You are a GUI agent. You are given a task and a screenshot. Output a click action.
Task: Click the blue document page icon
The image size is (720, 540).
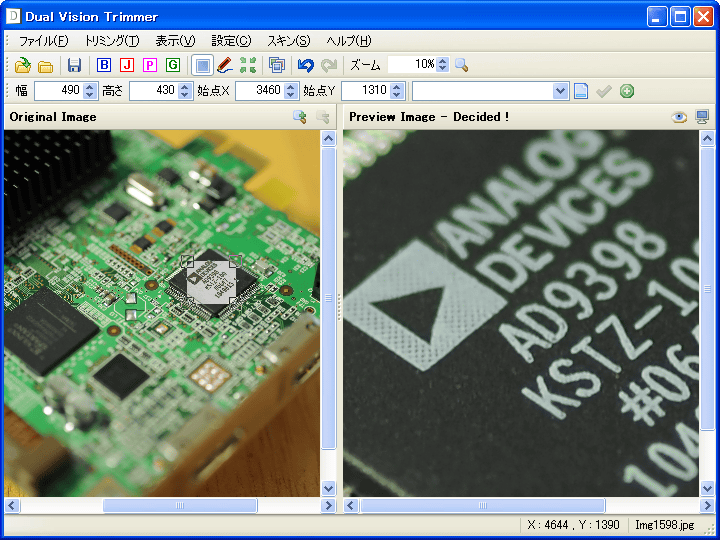(581, 91)
